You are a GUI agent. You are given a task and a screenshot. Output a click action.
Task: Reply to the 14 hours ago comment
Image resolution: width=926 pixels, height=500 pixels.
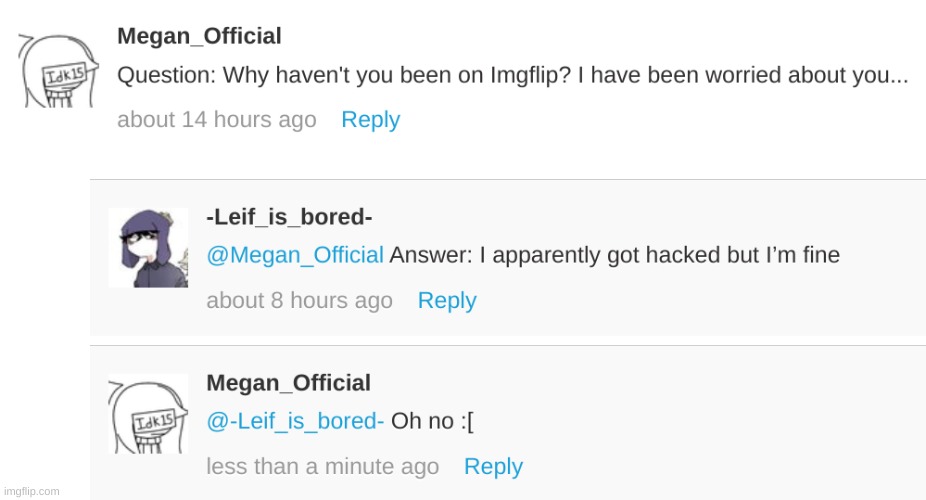[x=371, y=120]
